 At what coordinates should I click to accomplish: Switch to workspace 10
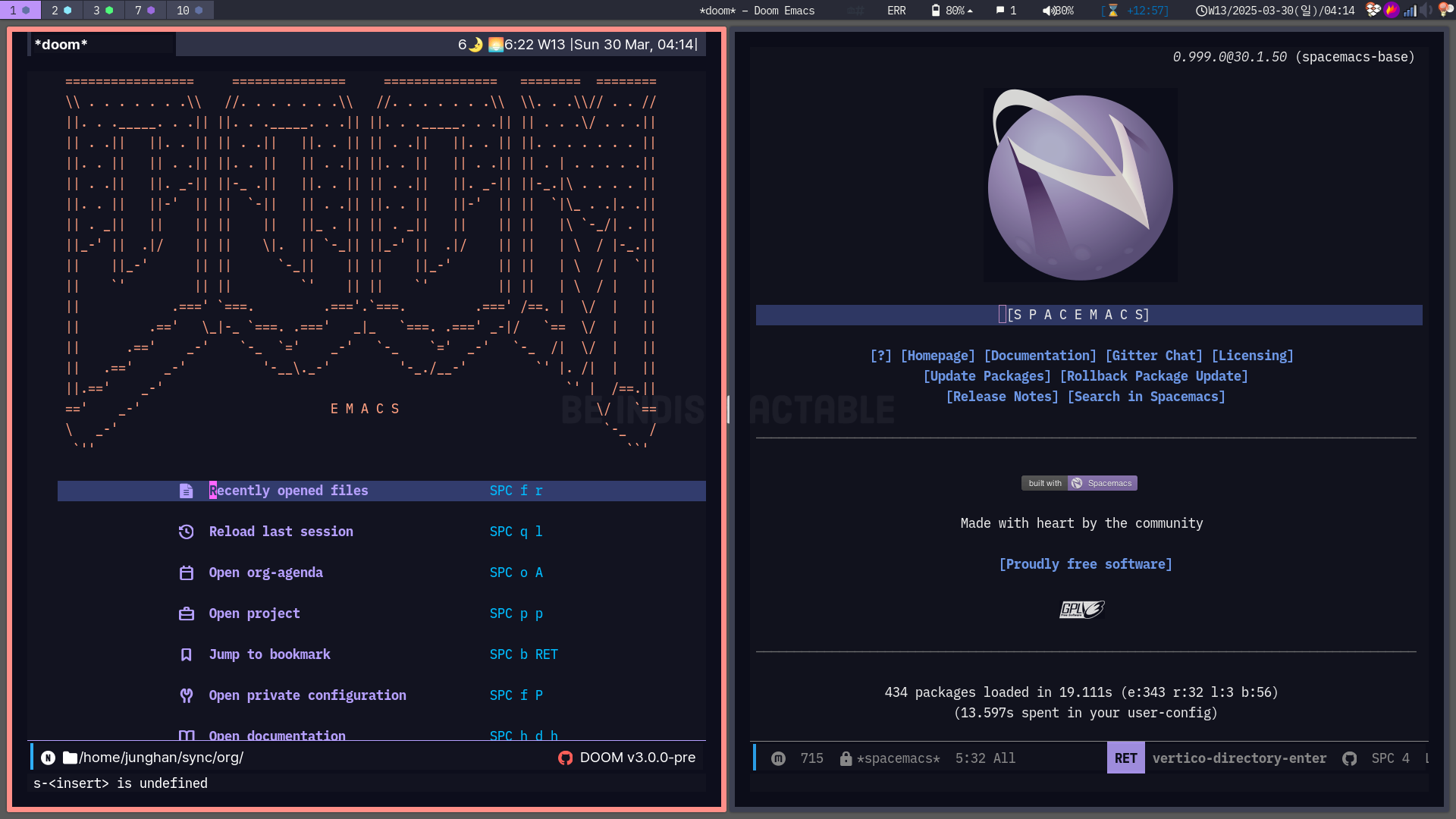point(190,10)
